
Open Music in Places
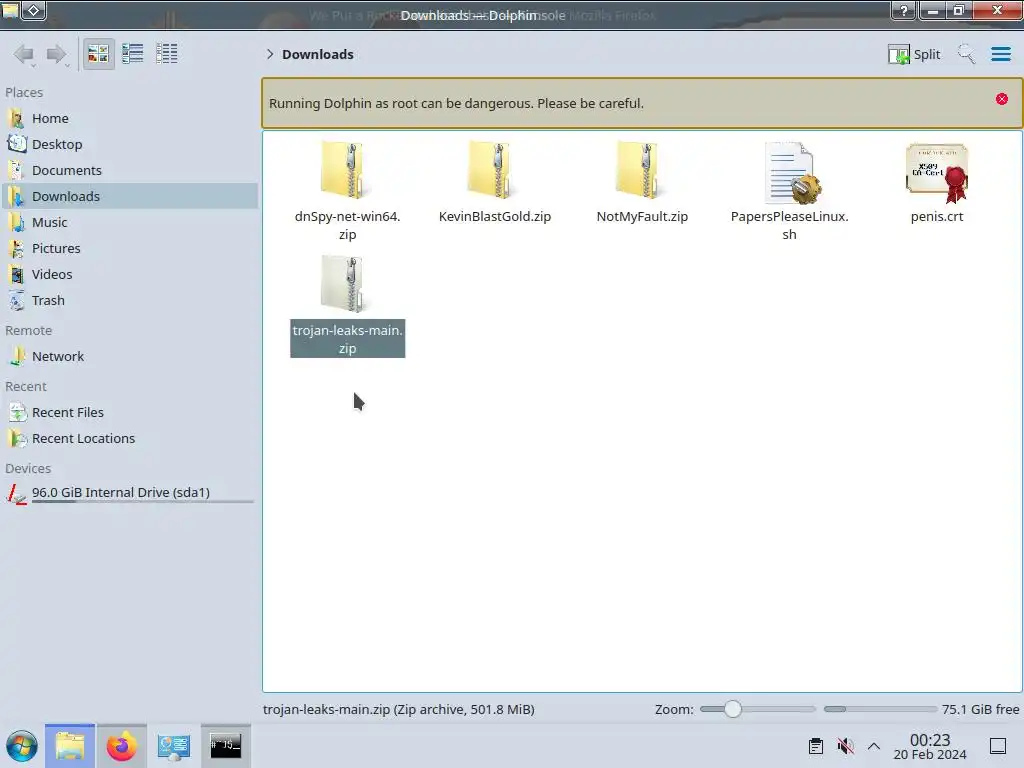(x=129, y=223)
